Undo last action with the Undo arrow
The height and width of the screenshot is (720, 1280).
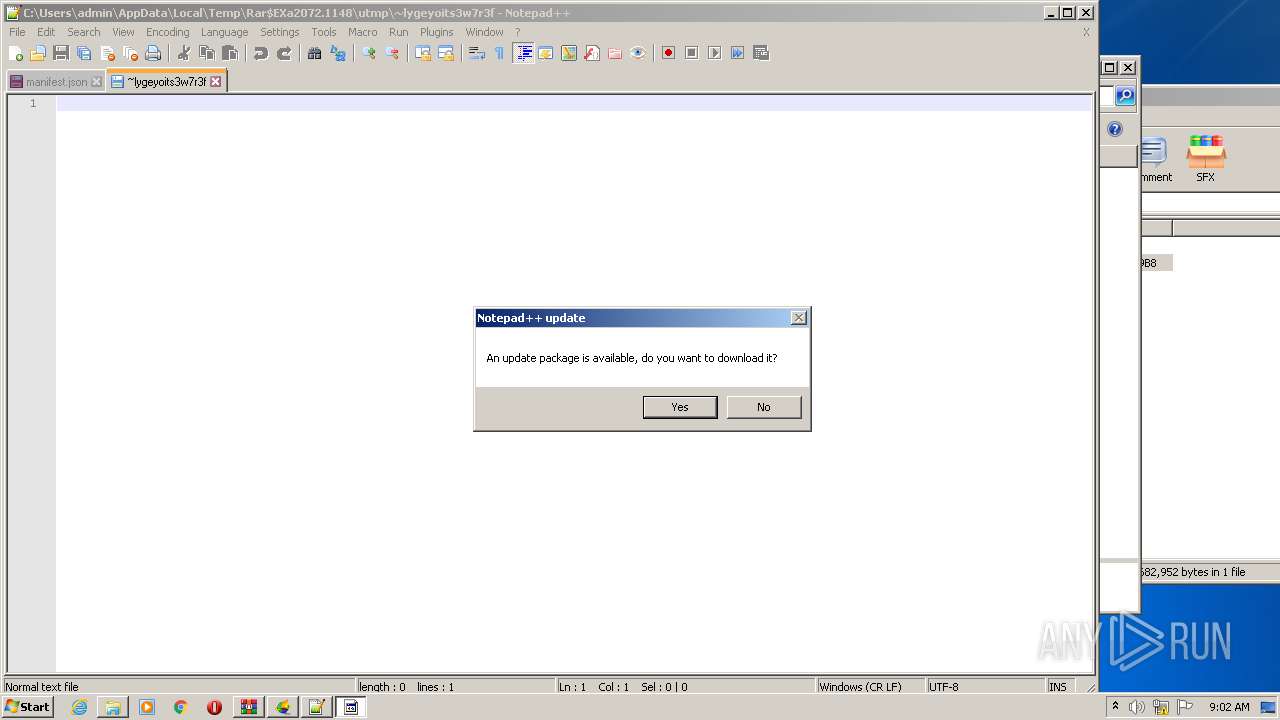pos(261,53)
